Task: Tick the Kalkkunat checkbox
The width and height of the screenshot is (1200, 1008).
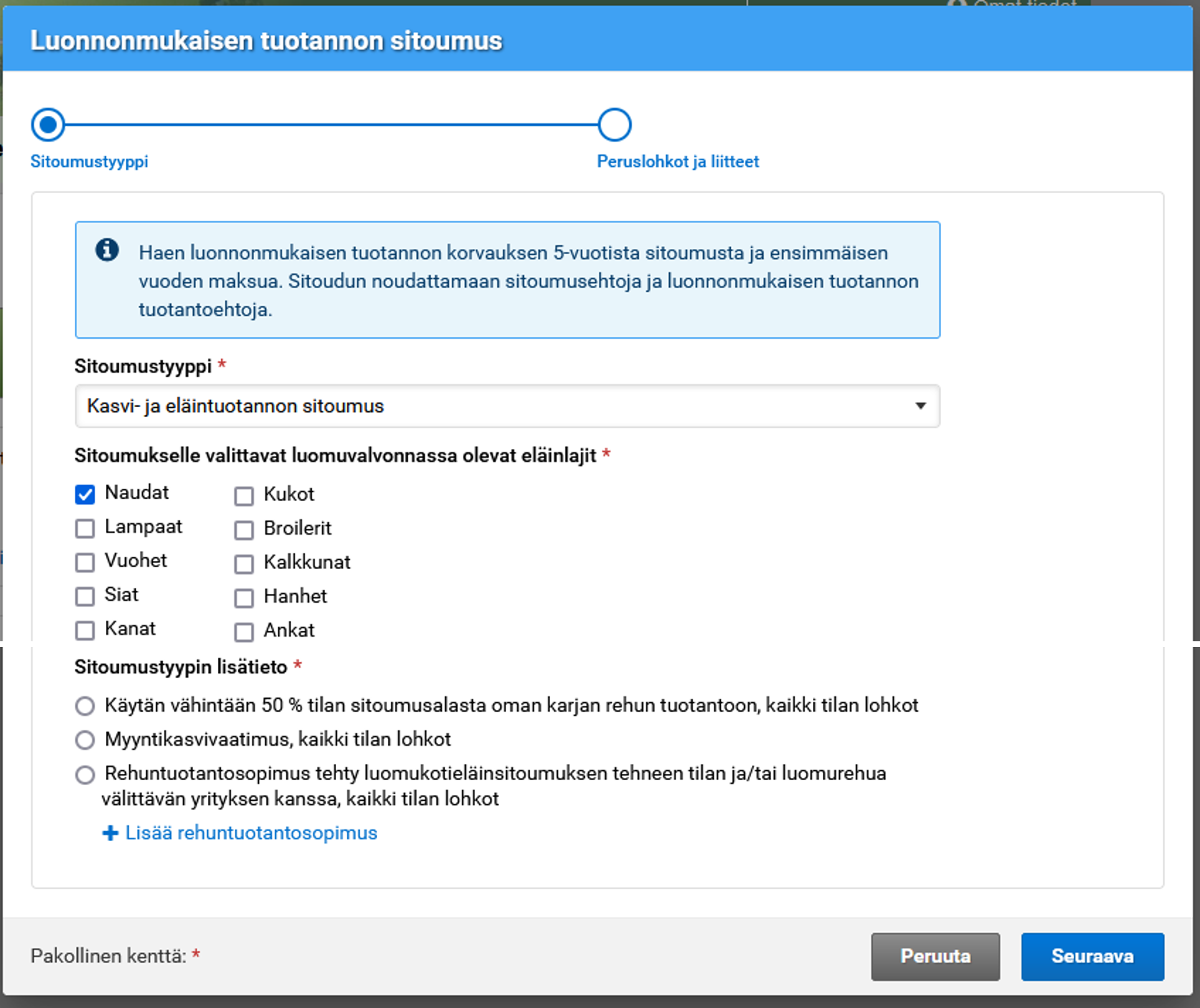Action: 244,564
